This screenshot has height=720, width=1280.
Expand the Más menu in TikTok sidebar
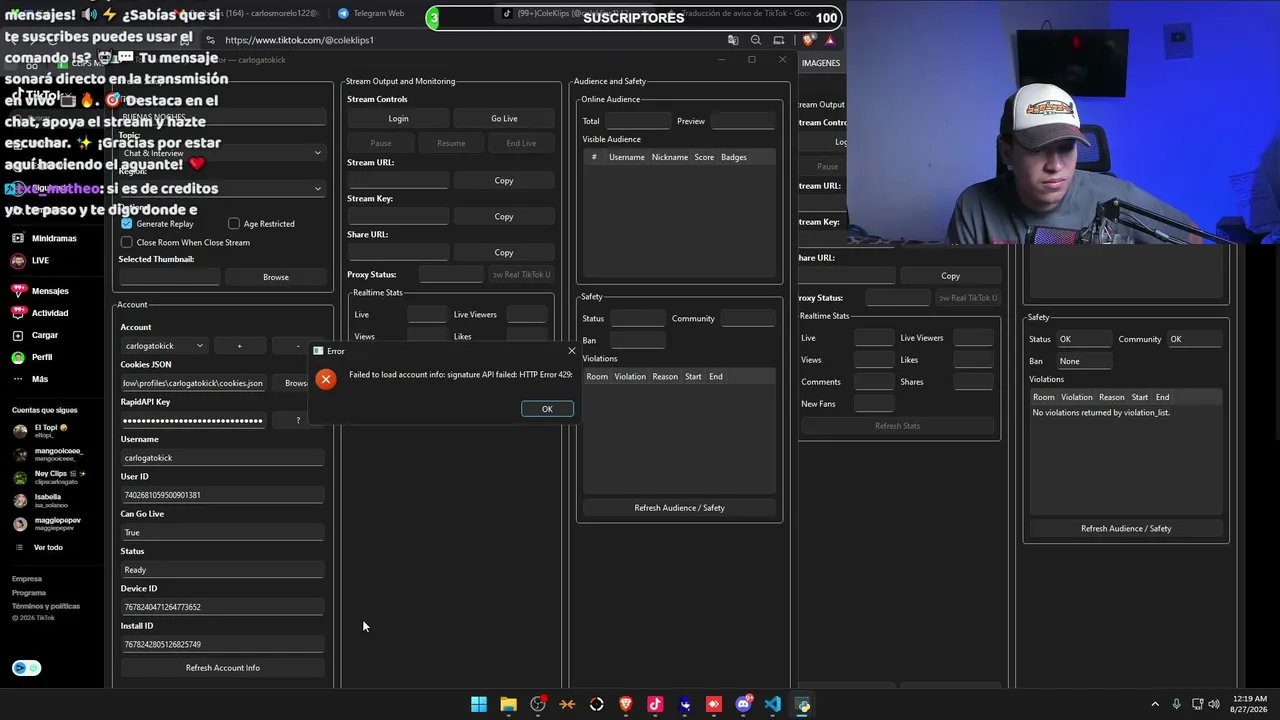click(x=30, y=379)
